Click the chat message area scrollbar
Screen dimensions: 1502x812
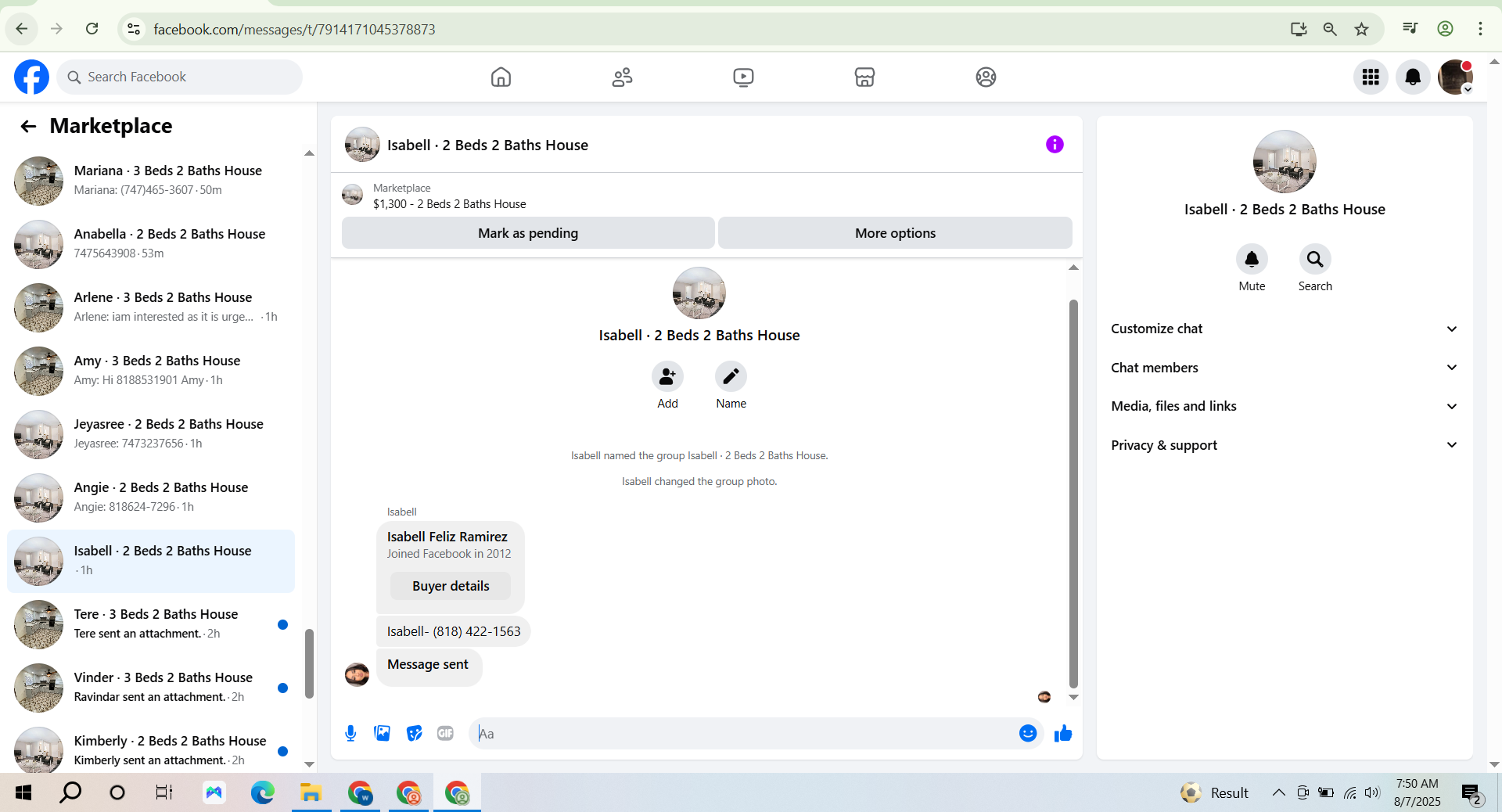1073,493
